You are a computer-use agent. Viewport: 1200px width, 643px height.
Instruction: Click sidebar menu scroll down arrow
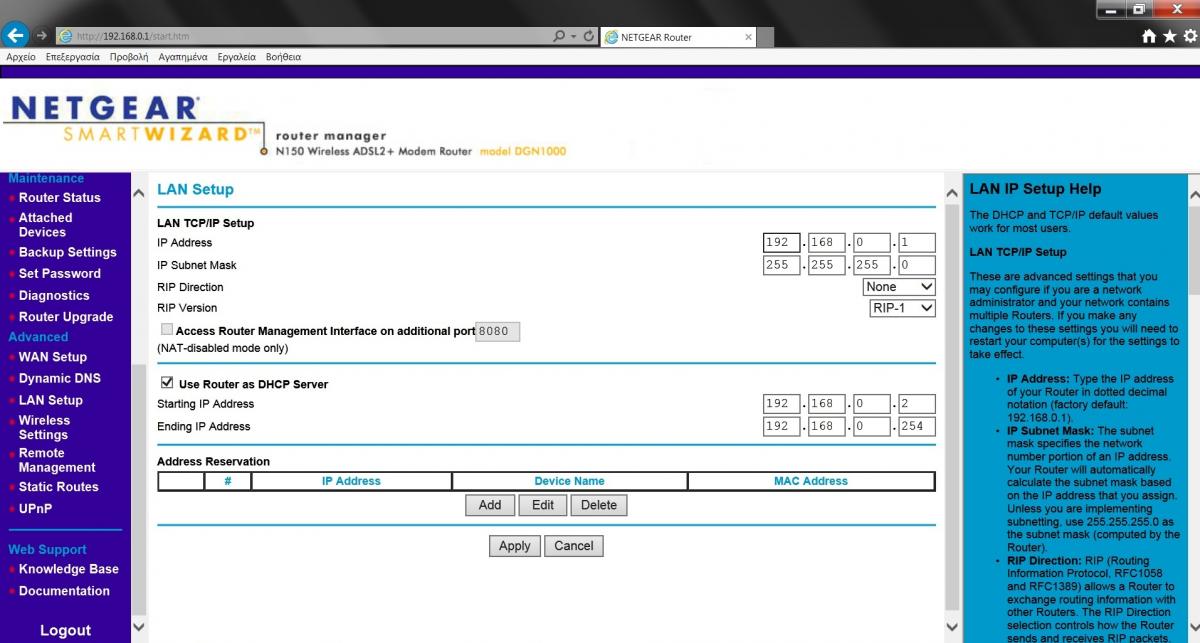pos(138,629)
